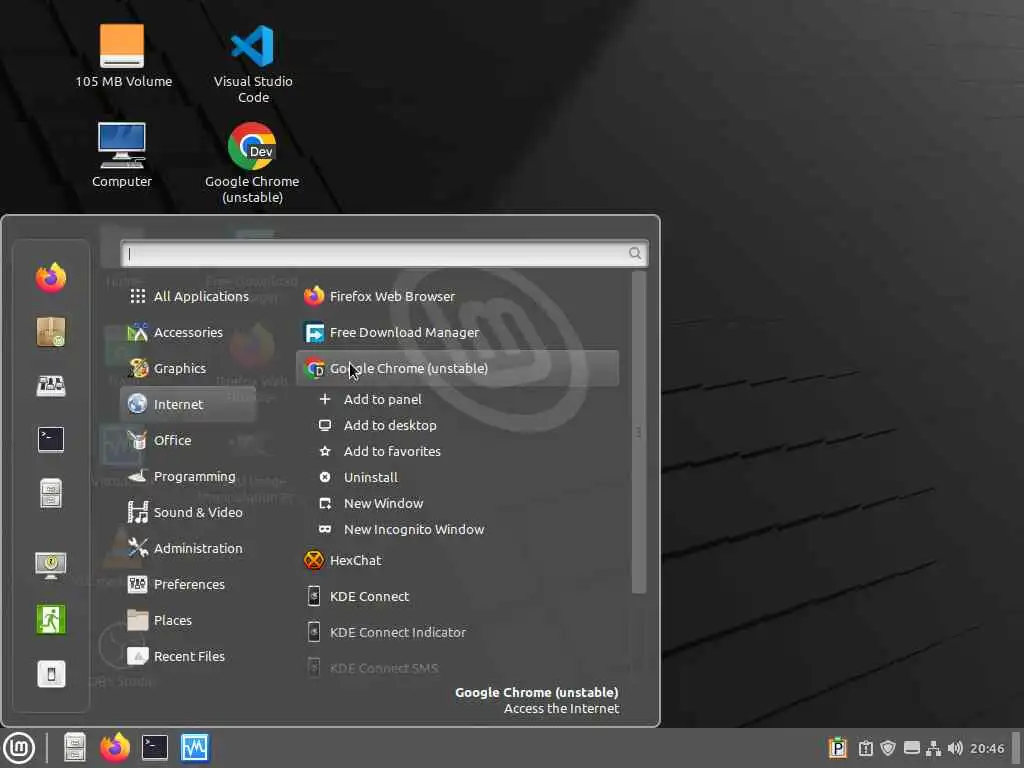Open Terminal from the favorites sidebar

tap(51, 440)
